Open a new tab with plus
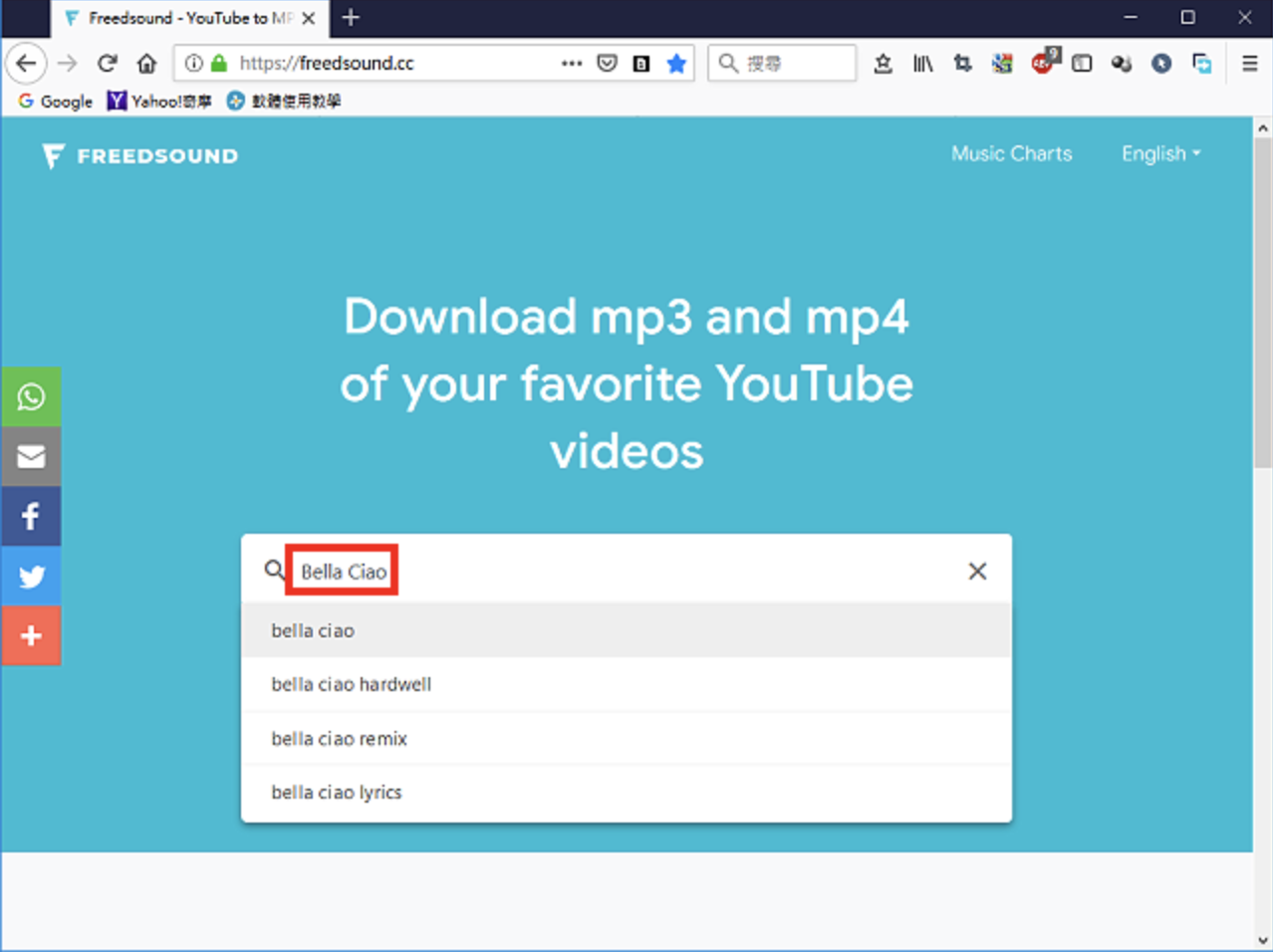Screen dimensions: 1273x952 pos(351,18)
